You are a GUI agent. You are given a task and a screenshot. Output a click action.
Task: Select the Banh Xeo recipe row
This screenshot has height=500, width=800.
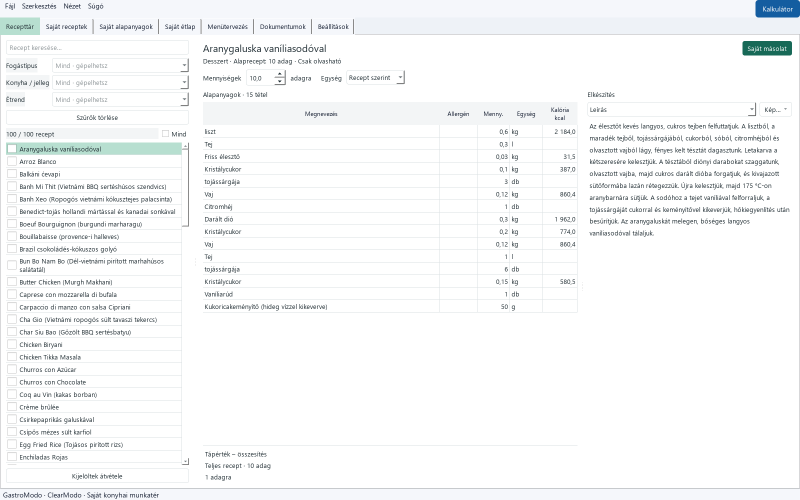(x=94, y=199)
